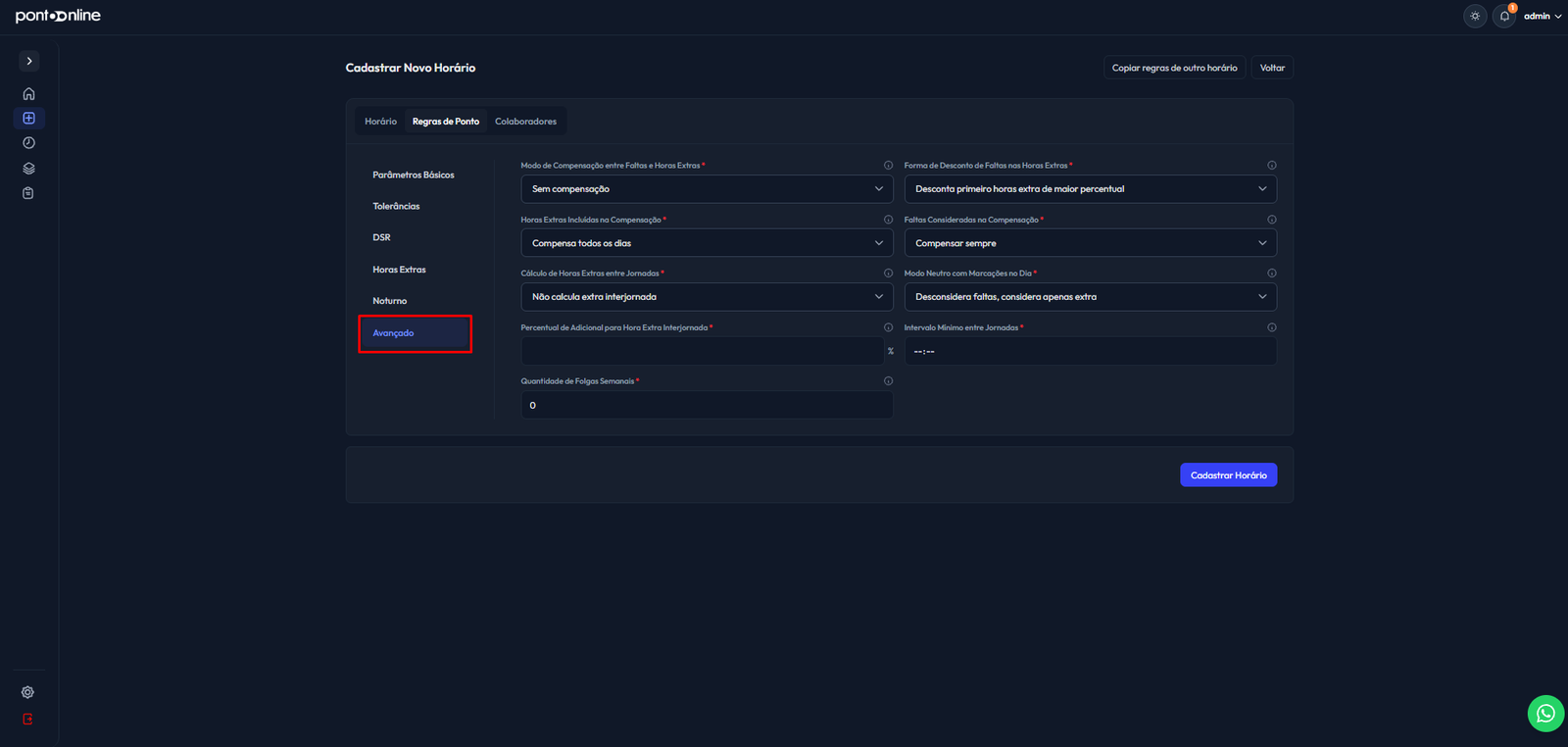Image resolution: width=1568 pixels, height=747 pixels.
Task: Click the Cadastrar Horário button
Action: tap(1228, 475)
